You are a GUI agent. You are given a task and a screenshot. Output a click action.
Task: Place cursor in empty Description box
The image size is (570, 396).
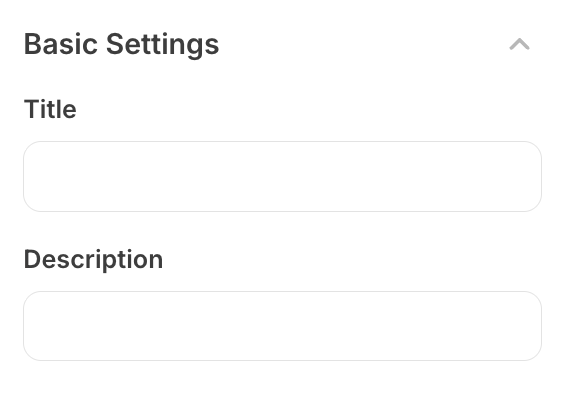(x=282, y=326)
